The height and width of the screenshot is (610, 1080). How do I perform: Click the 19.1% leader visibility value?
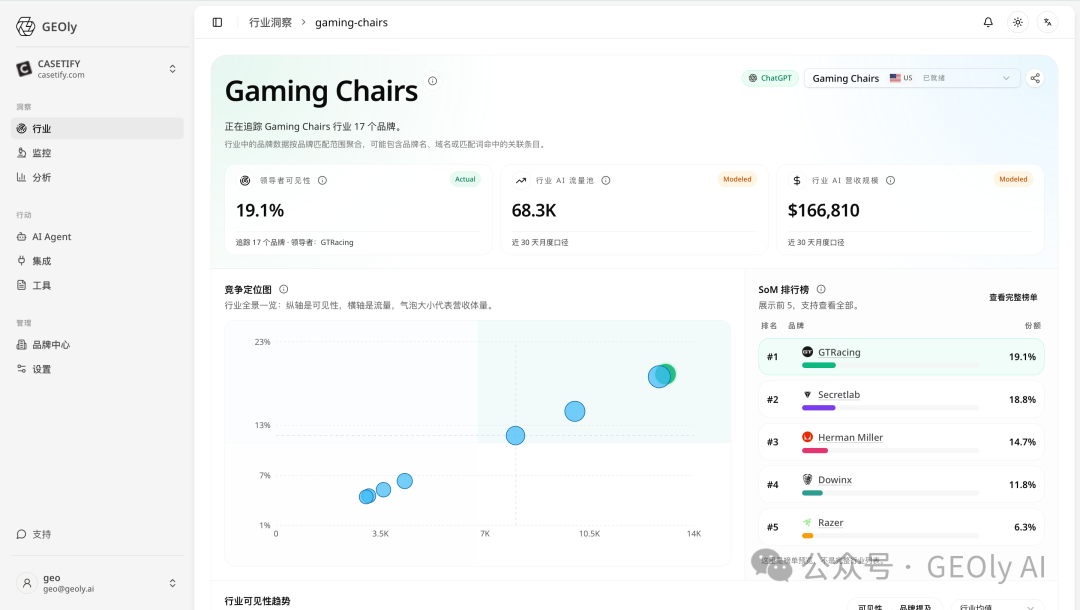260,211
